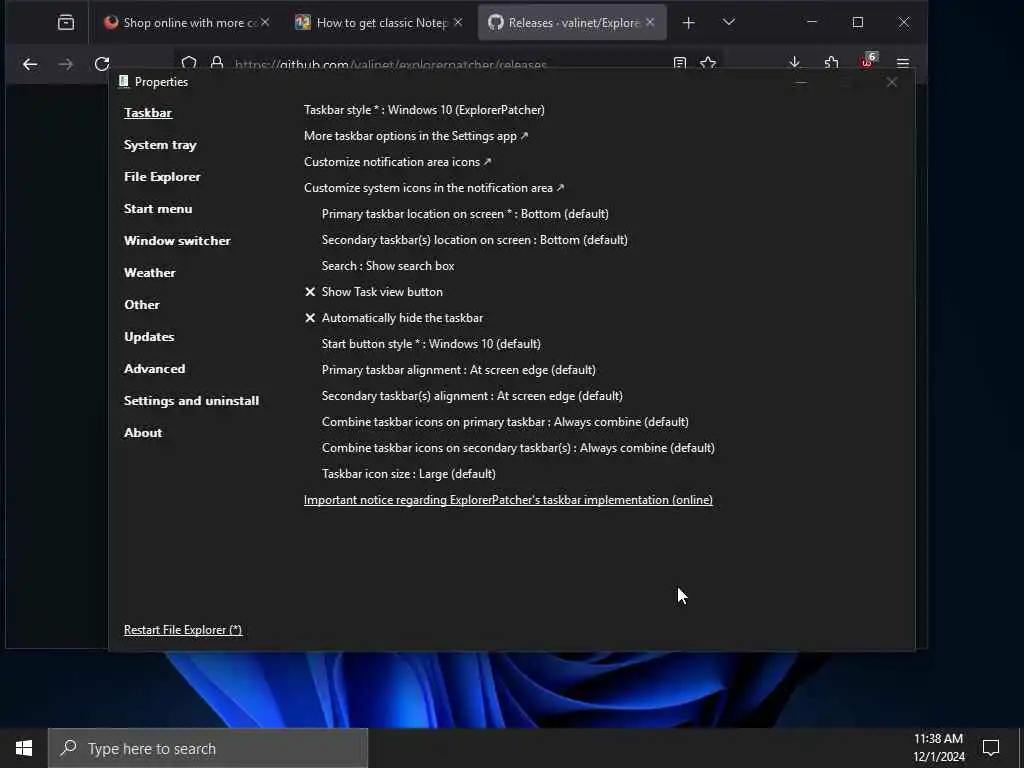Open the File Explorer section
Screen dimensions: 1024x768
[162, 176]
